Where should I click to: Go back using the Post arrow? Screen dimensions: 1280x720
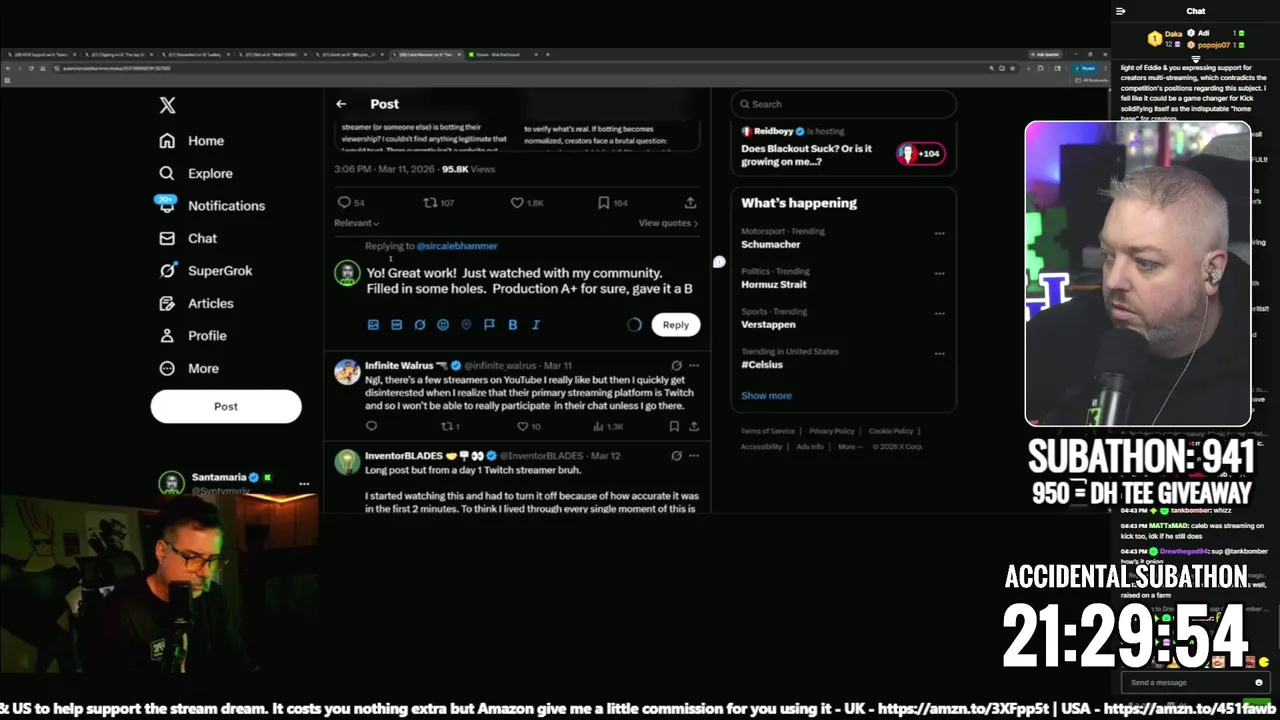[341, 104]
